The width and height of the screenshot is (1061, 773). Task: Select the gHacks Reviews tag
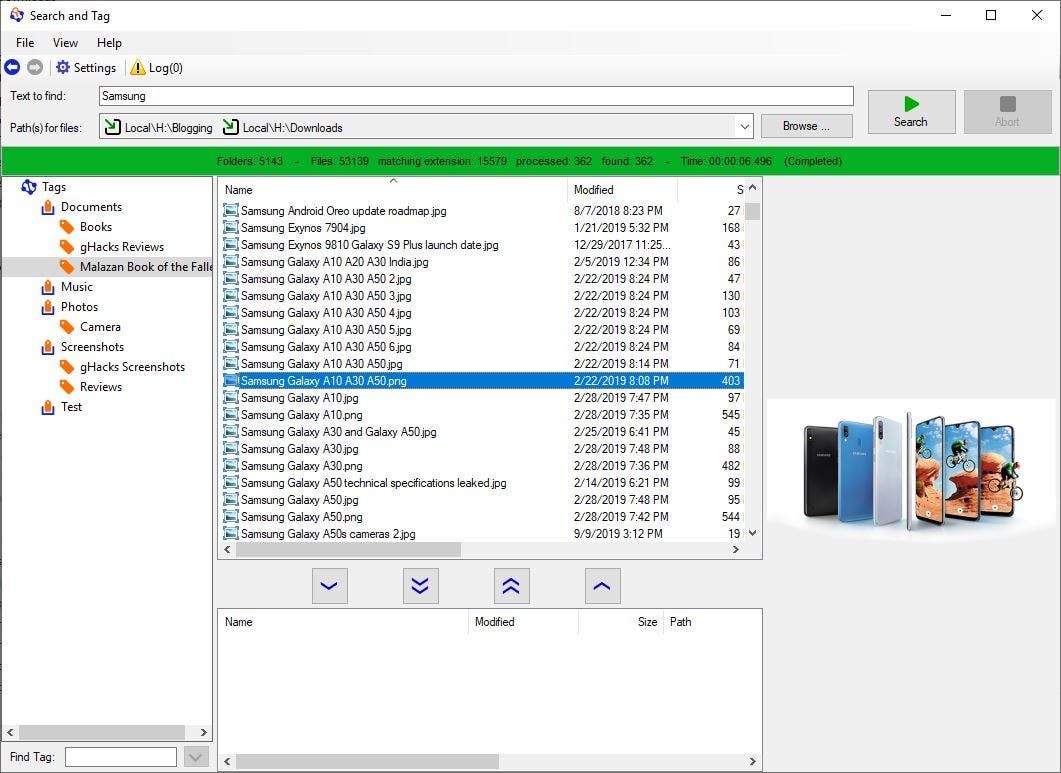point(122,246)
